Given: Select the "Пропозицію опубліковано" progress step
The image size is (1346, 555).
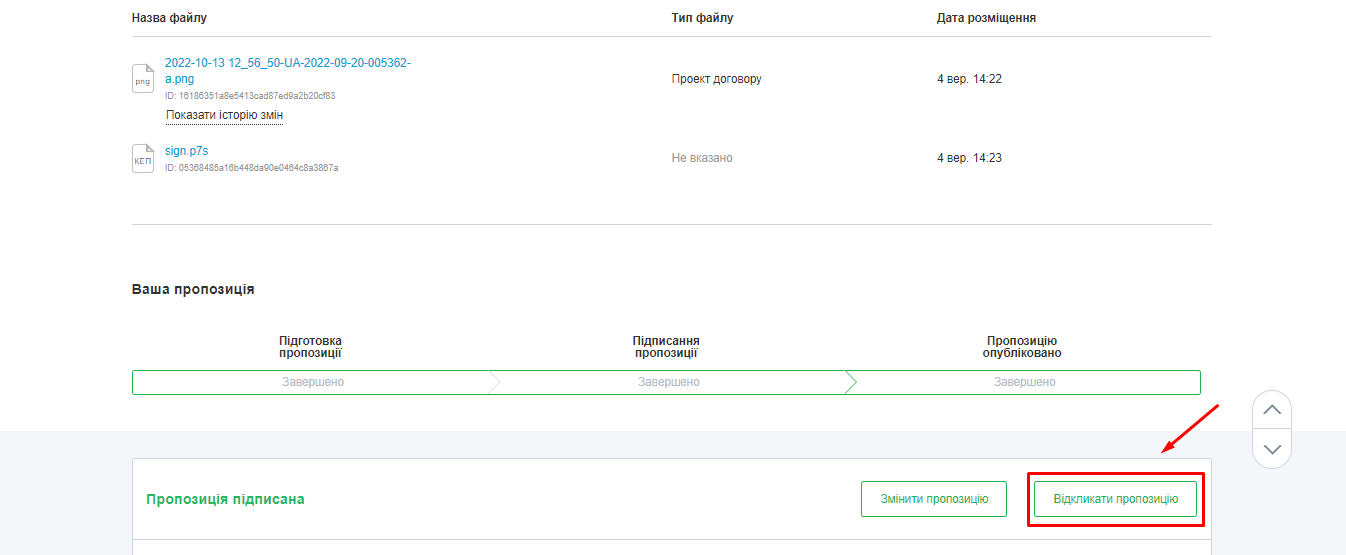Looking at the screenshot, I should coord(1024,382).
